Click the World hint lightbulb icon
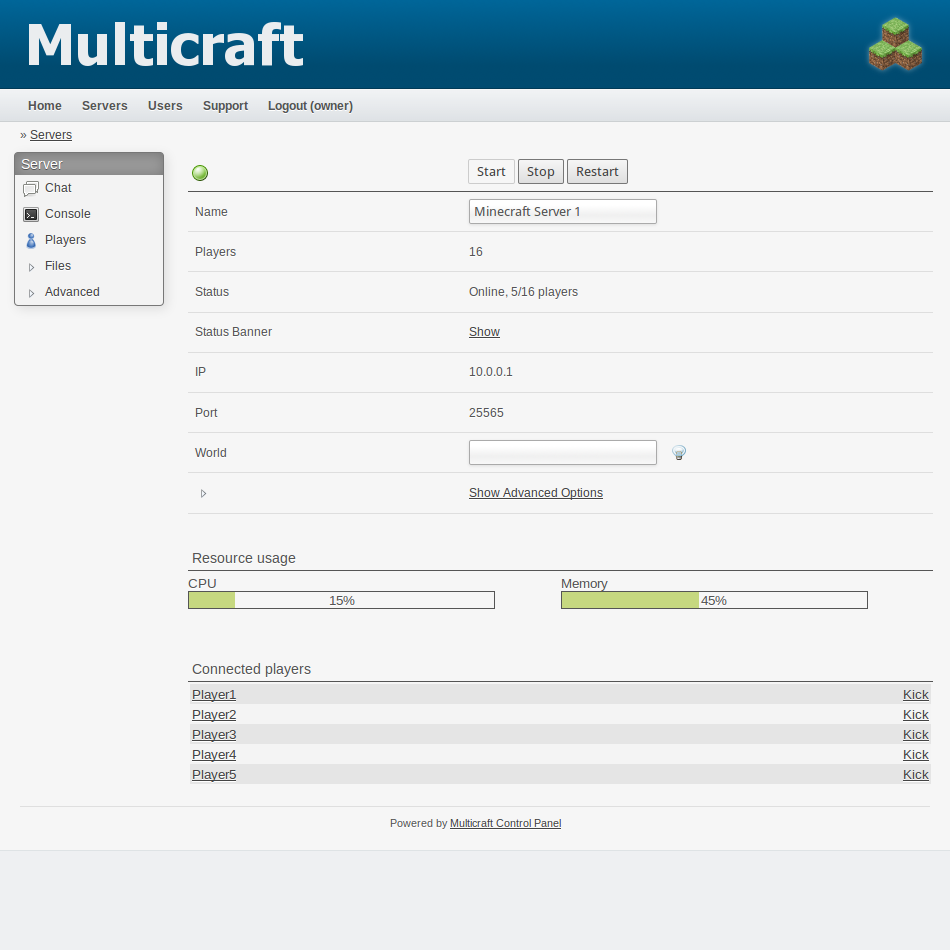The height and width of the screenshot is (950, 950). coord(679,453)
